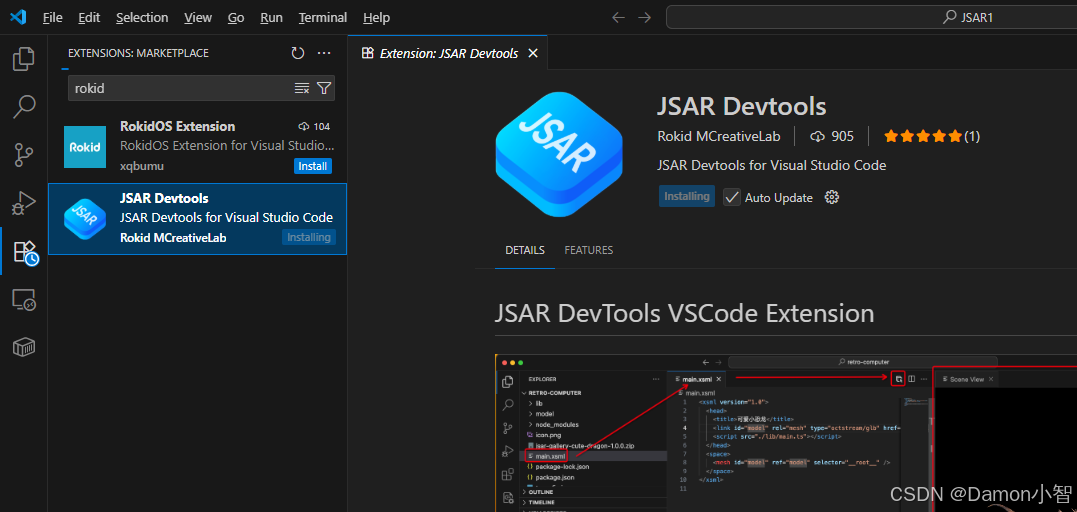This screenshot has height=512, width=1077.
Task: Open the five-star rating reviews
Action: (x=931, y=137)
